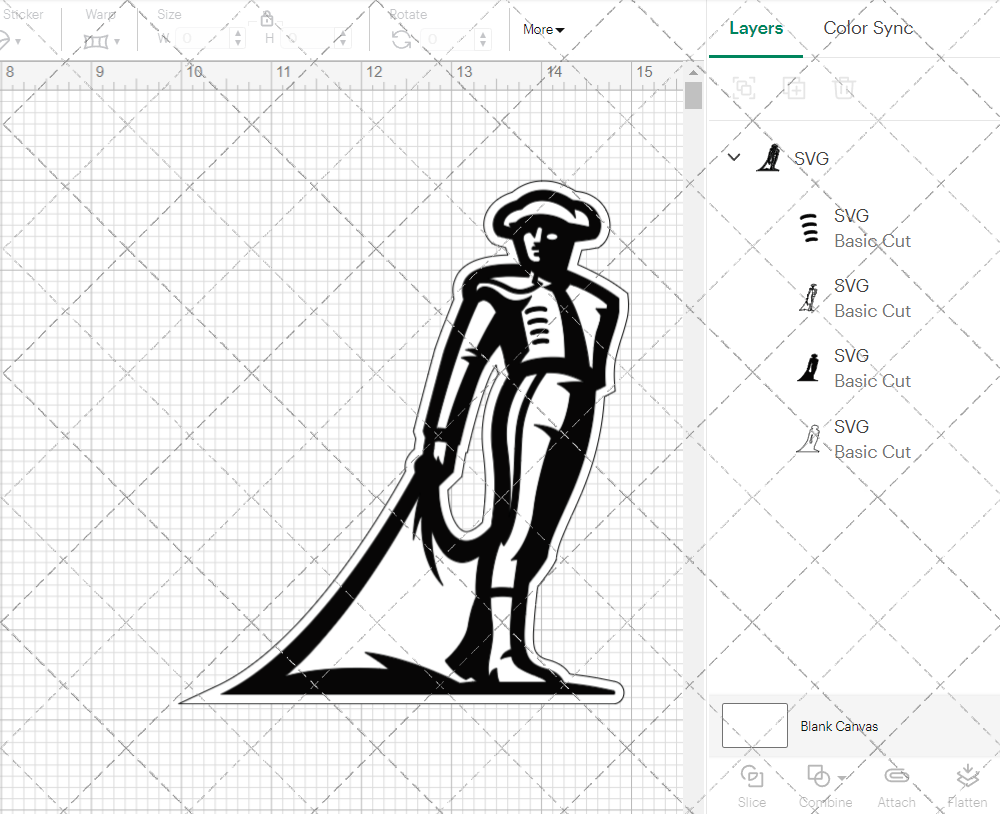Click the Slice tool icon
Viewport: 1000px width, 814px height.
coord(752,776)
